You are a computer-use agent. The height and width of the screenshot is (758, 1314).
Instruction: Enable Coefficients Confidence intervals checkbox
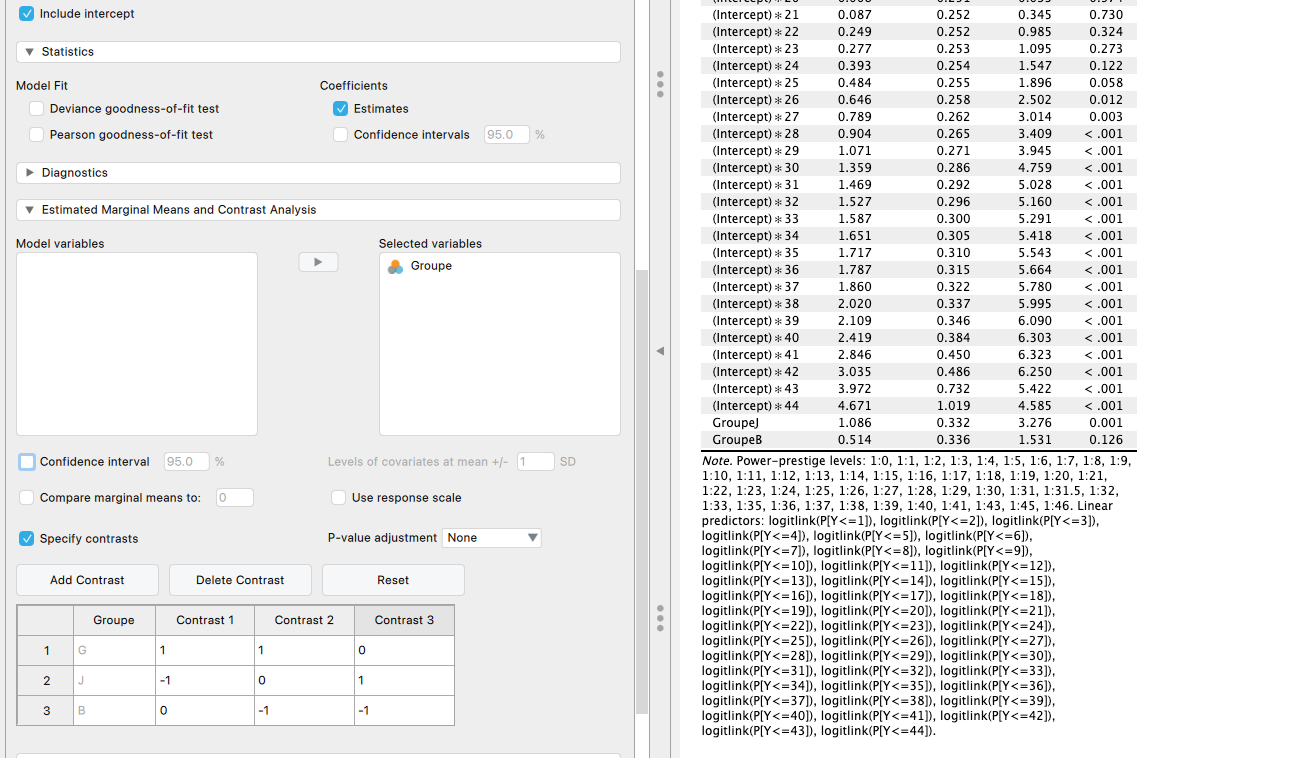pyautogui.click(x=341, y=135)
